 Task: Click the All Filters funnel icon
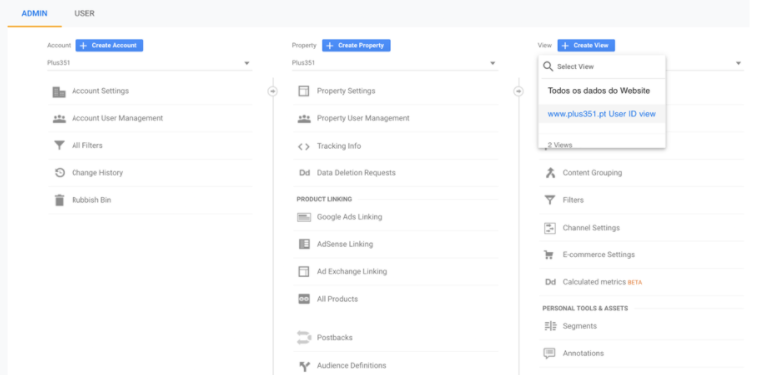pyautogui.click(x=59, y=145)
